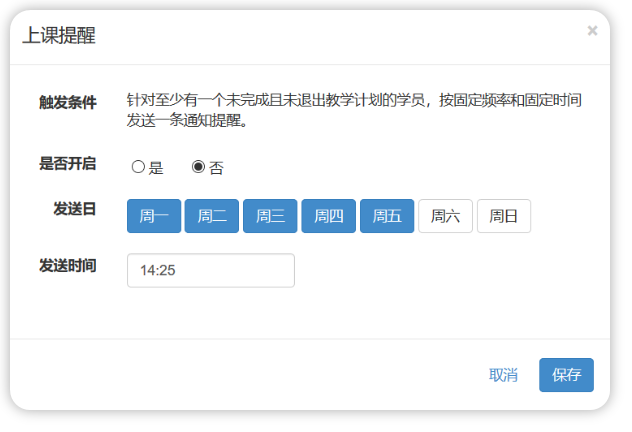Click the 是 text next to its radio
This screenshot has height=432, width=632.
(156, 168)
